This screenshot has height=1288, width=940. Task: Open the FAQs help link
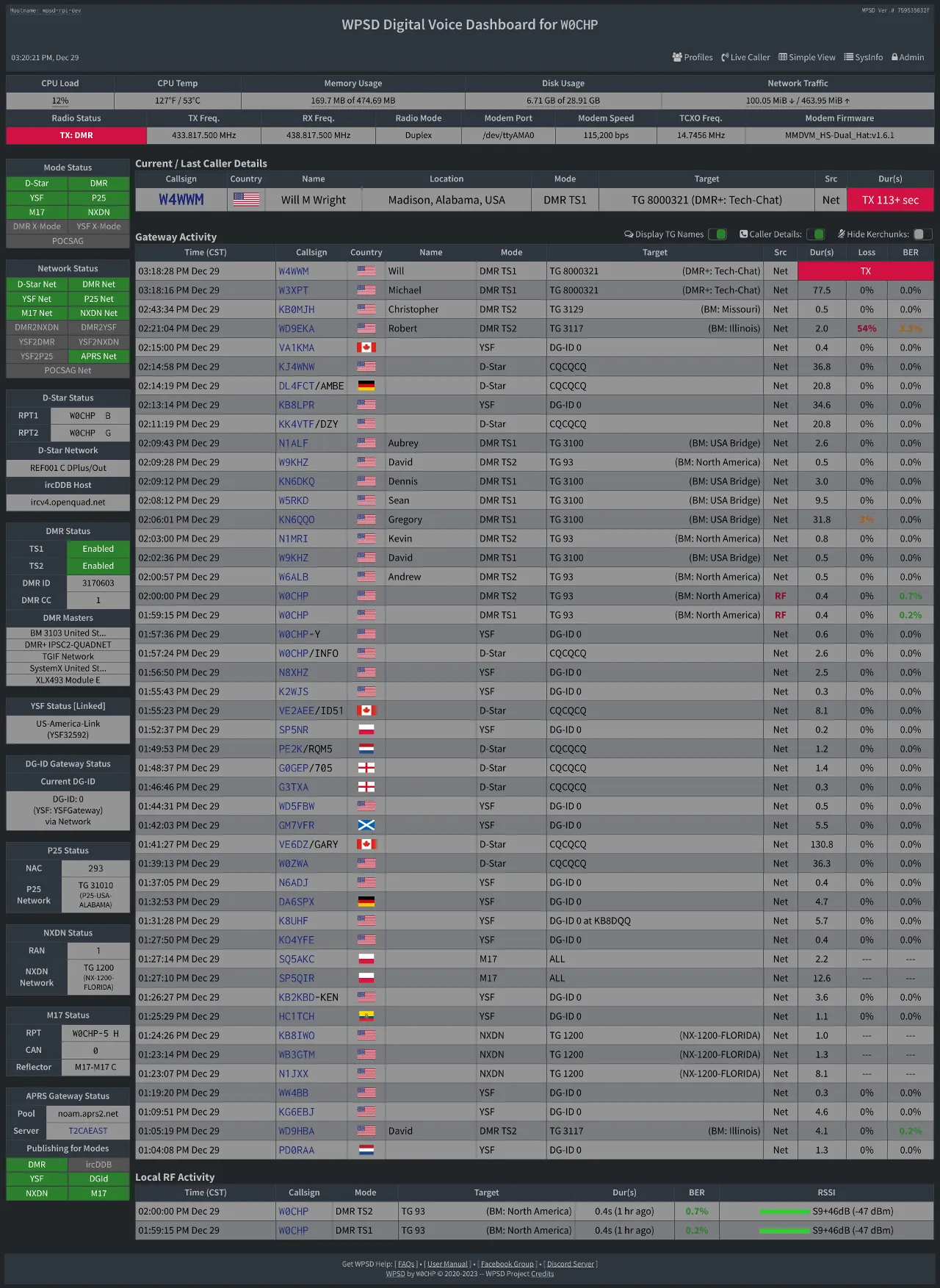pyautogui.click(x=406, y=1264)
